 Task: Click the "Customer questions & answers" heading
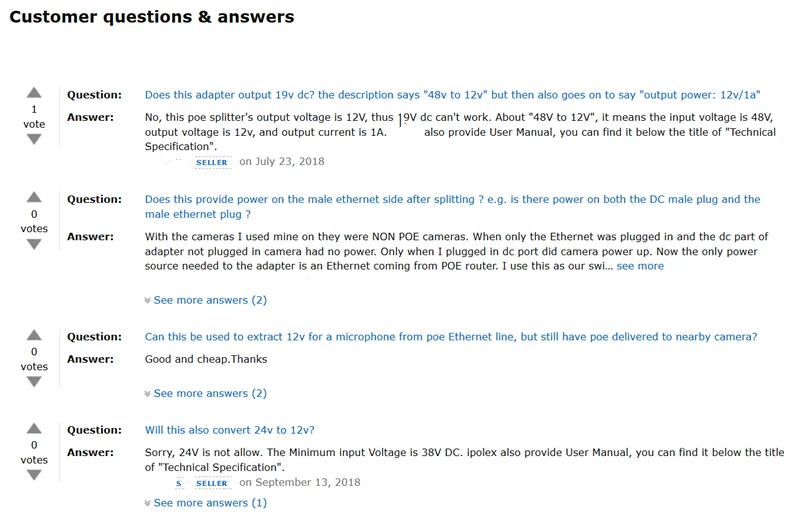pos(152,17)
